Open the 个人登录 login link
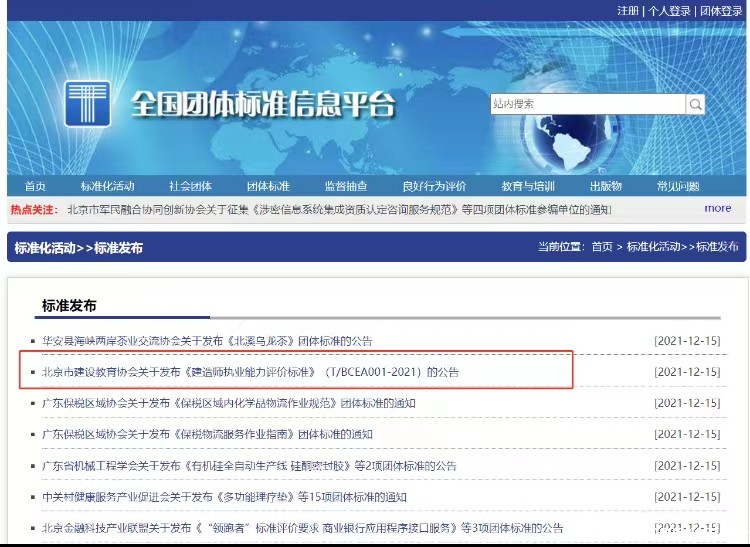This screenshot has height=547, width=750. [669, 10]
